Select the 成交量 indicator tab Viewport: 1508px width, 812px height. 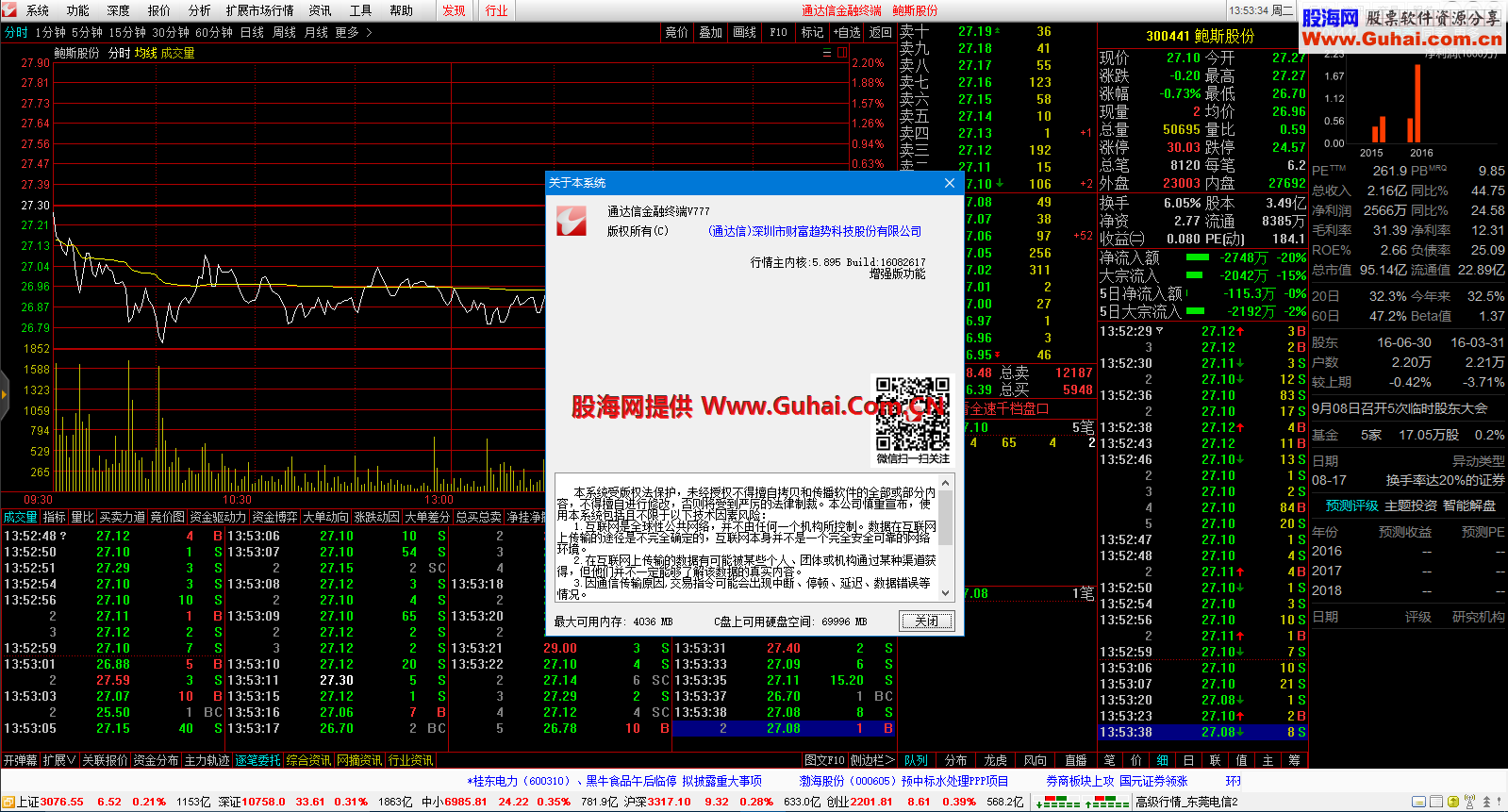(20, 517)
